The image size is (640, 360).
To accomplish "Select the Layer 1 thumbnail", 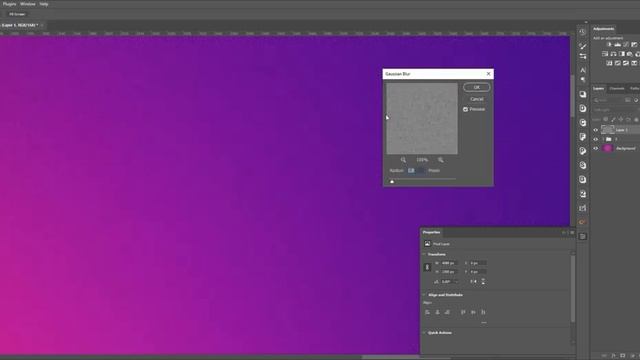I will click(x=608, y=130).
